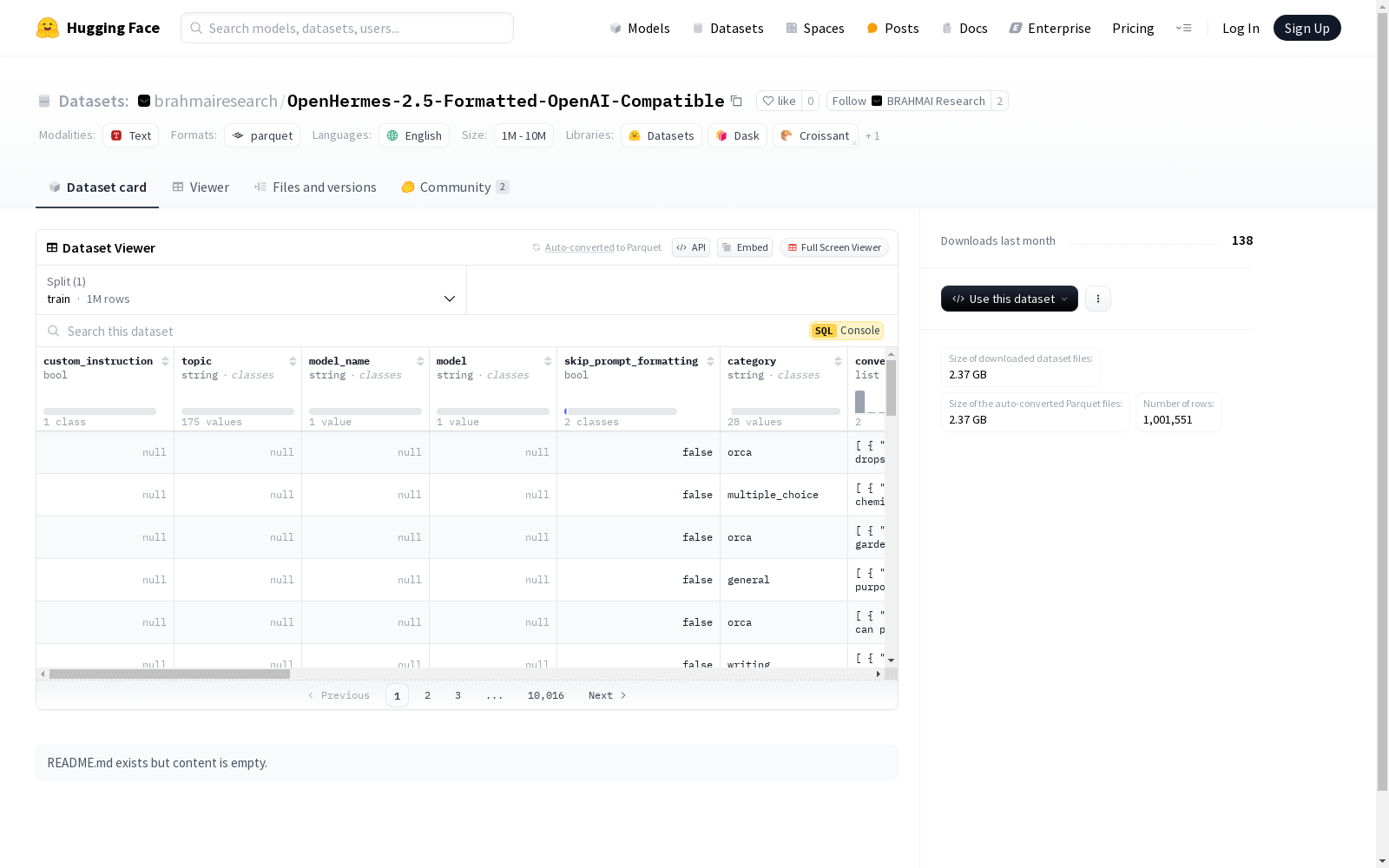Copy dataset name with the copy icon
Image resolution: width=1389 pixels, height=868 pixels.
pos(736,101)
